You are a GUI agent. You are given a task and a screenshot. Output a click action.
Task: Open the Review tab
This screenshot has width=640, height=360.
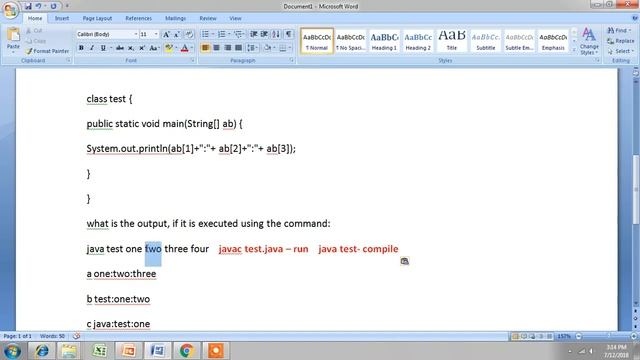(208, 18)
